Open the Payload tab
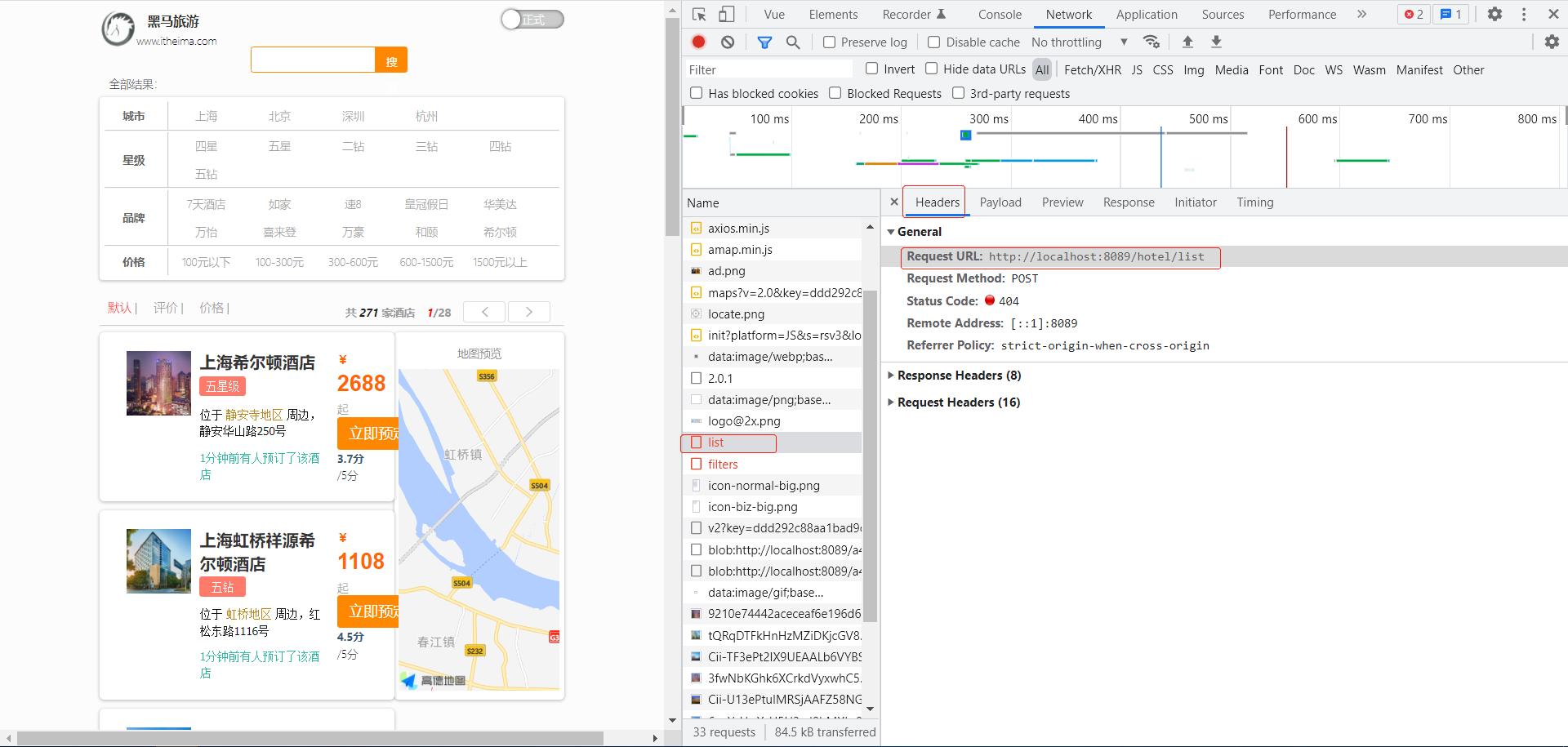Screen dimensions: 1568x747 coord(1000,202)
